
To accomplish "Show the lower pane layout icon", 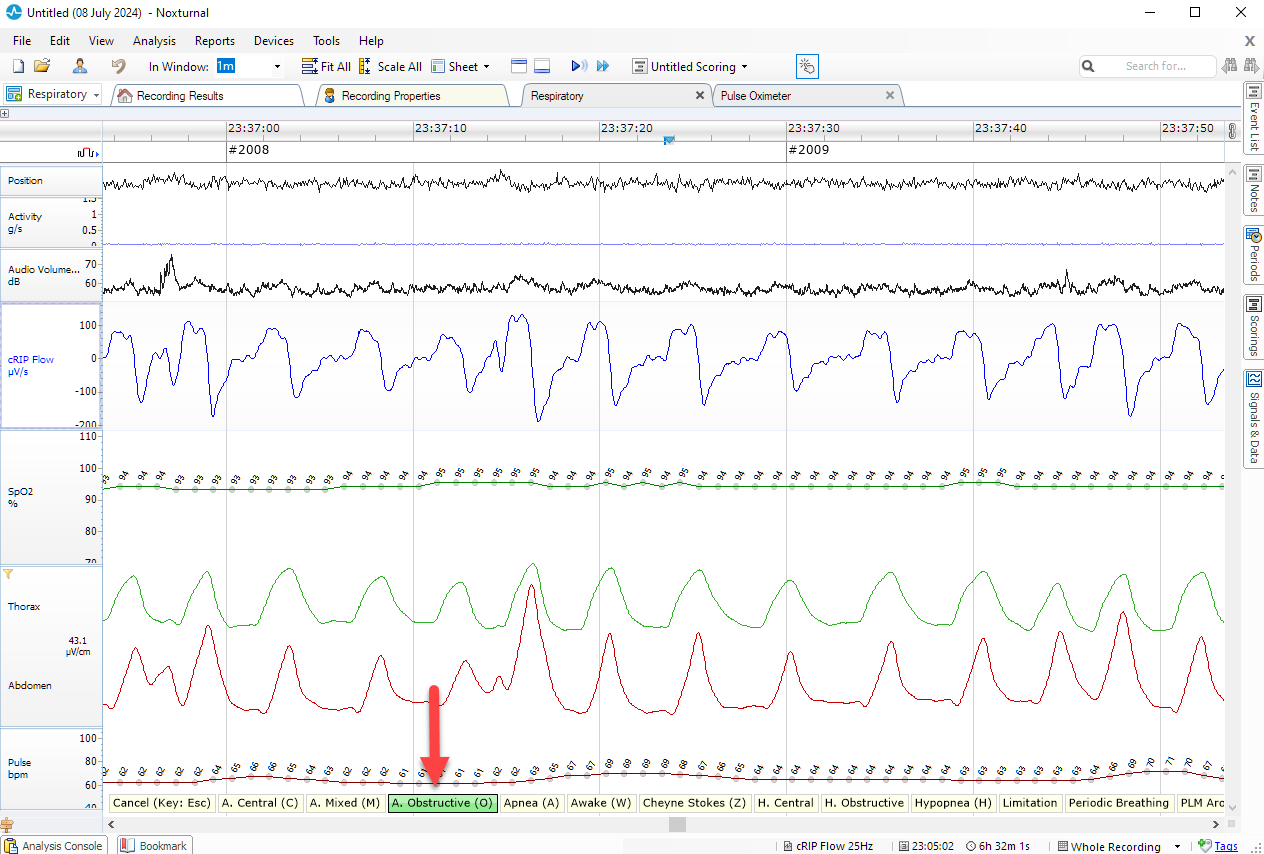I will (542, 66).
